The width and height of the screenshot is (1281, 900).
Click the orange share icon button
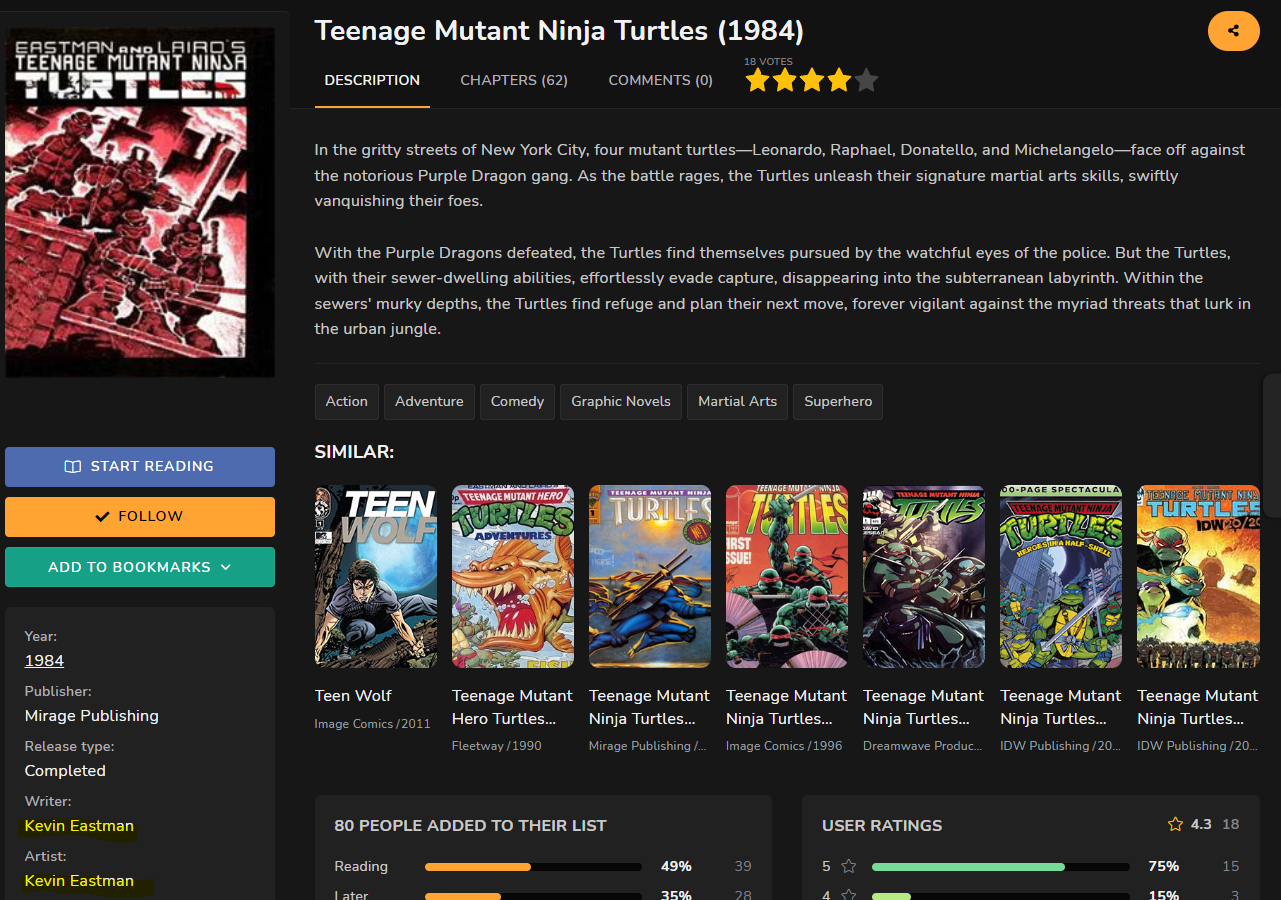pyautogui.click(x=1233, y=31)
